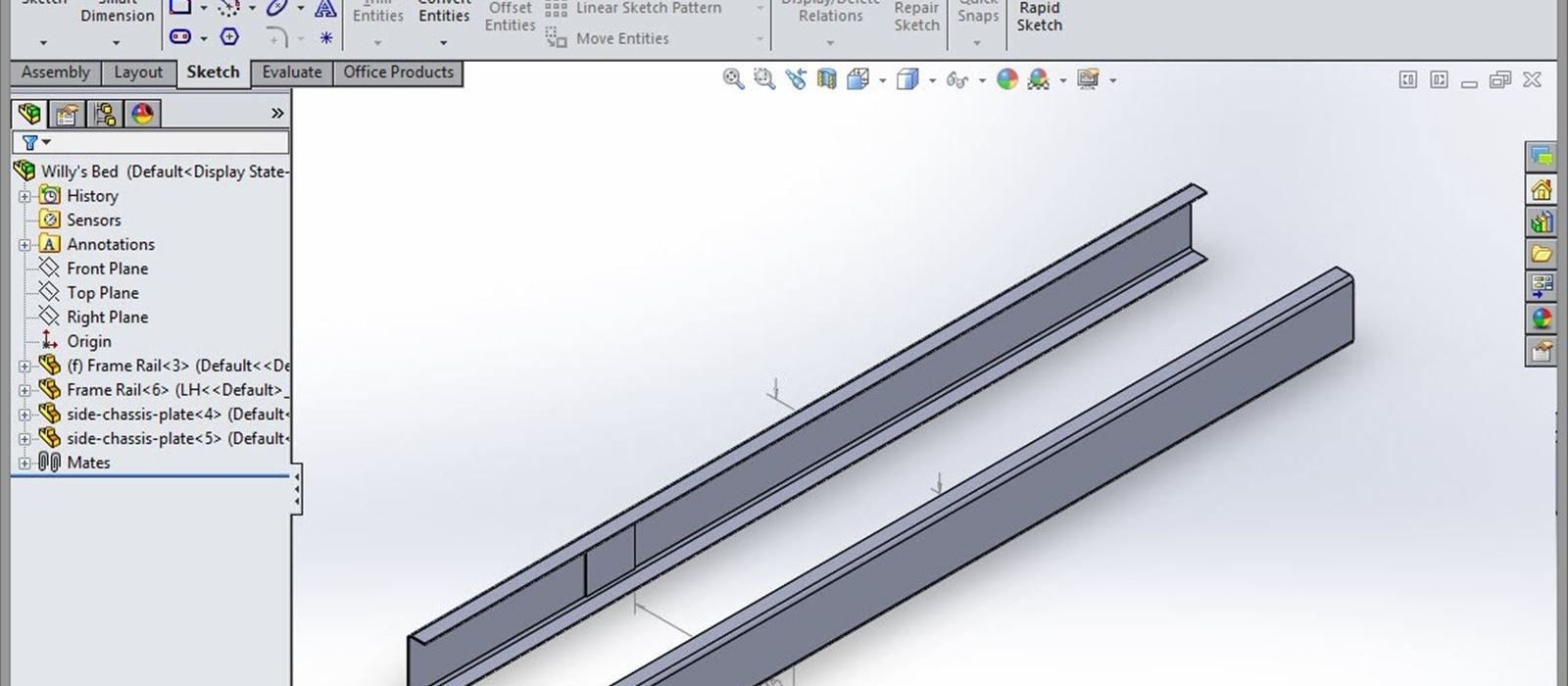
Task: Select Right Plane in tree
Action: point(107,318)
